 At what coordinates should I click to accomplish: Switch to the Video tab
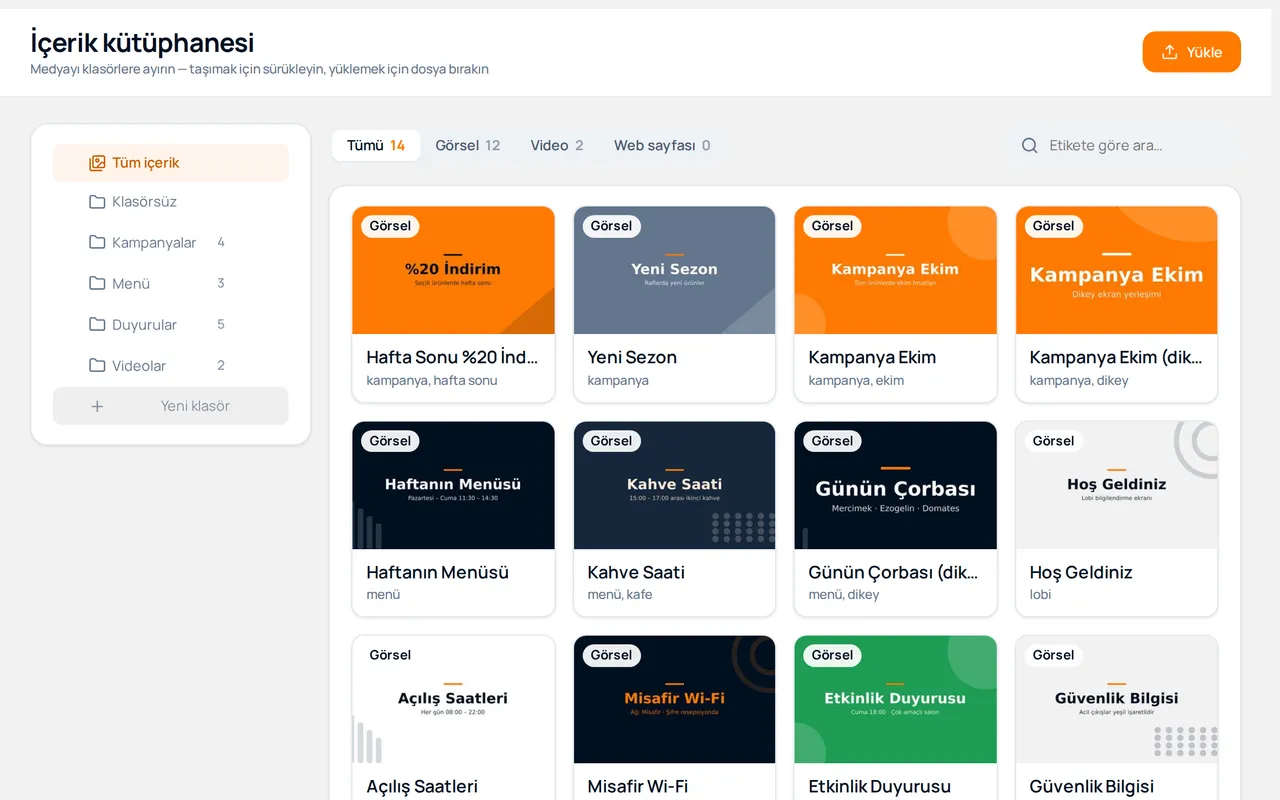pos(557,146)
